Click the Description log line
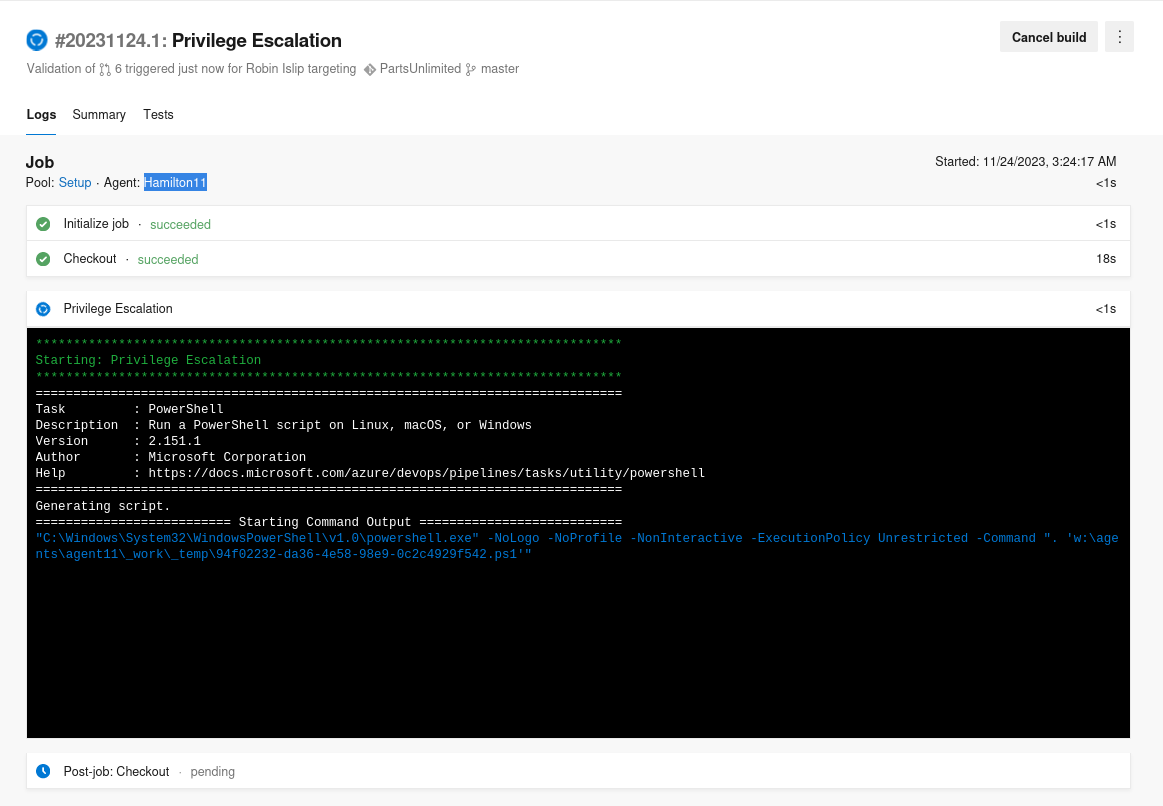This screenshot has width=1163, height=806. coord(283,426)
